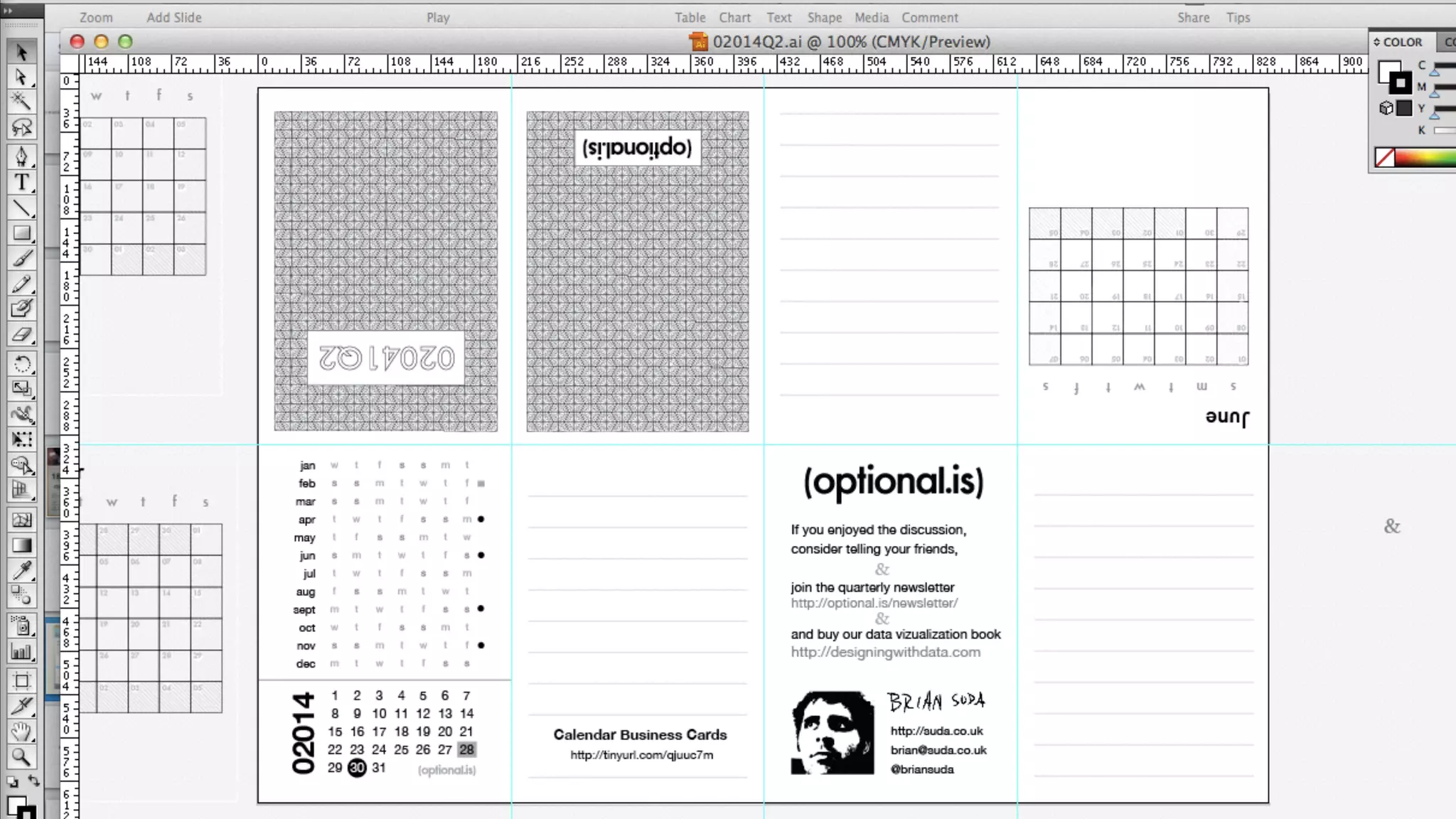Open the Table menu item
Image resolution: width=1456 pixels, height=819 pixels.
click(690, 18)
